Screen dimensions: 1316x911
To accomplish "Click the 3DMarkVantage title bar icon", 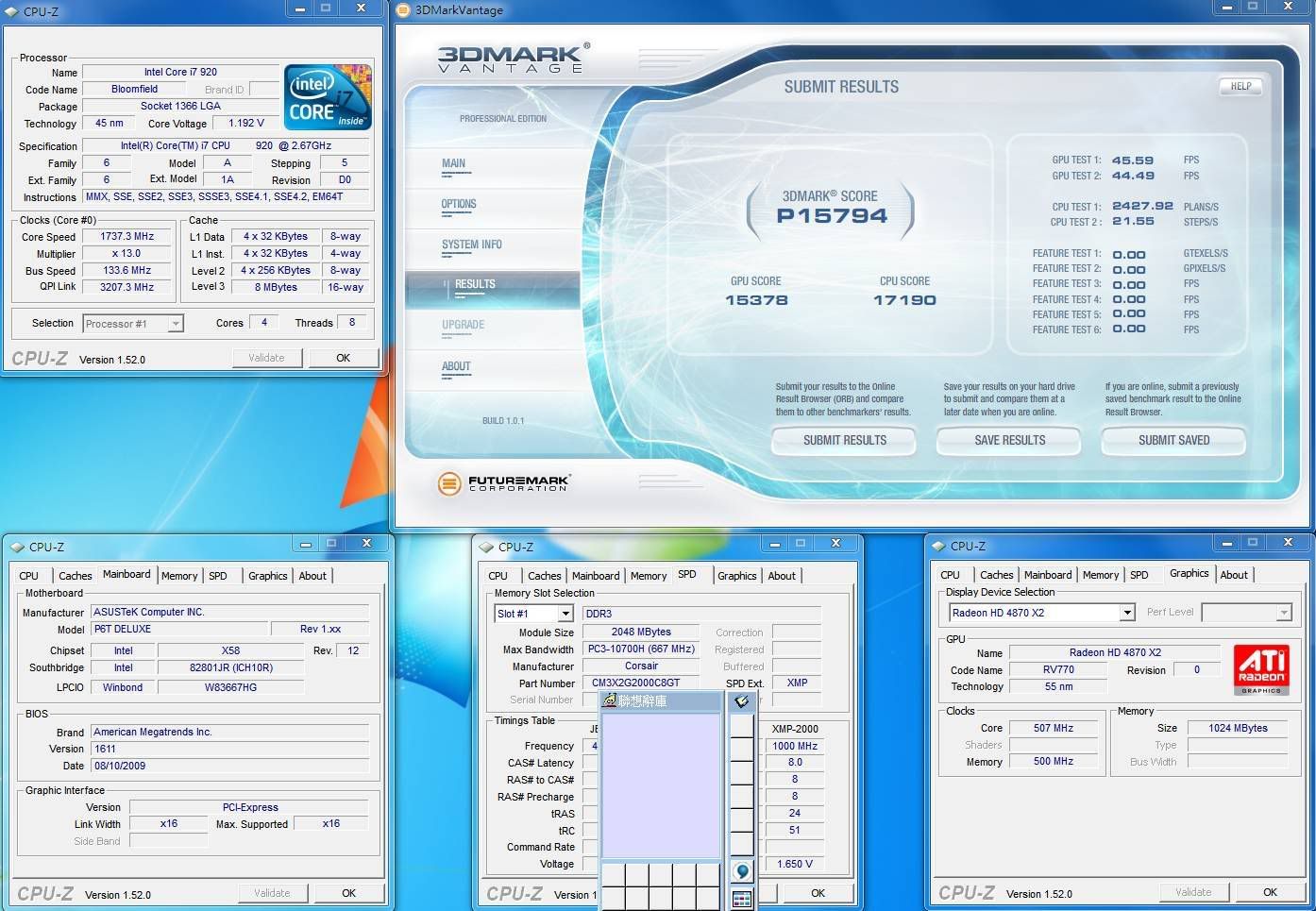I will click(x=403, y=10).
